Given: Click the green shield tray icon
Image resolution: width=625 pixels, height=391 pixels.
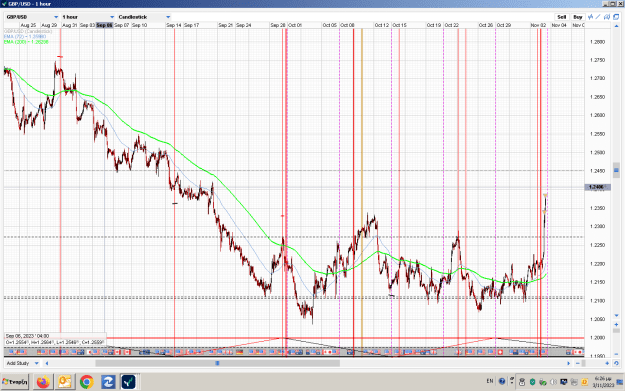Looking at the screenshot, I should tap(533, 382).
